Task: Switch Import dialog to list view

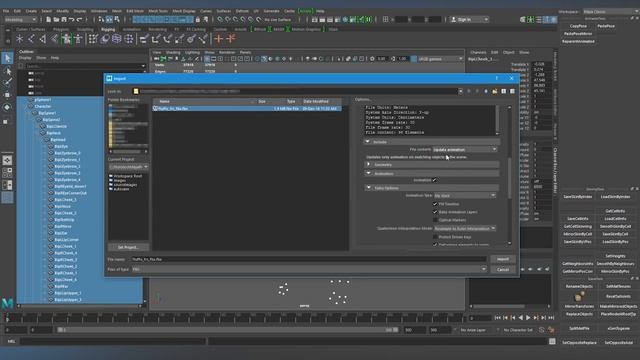Action: 504,91
